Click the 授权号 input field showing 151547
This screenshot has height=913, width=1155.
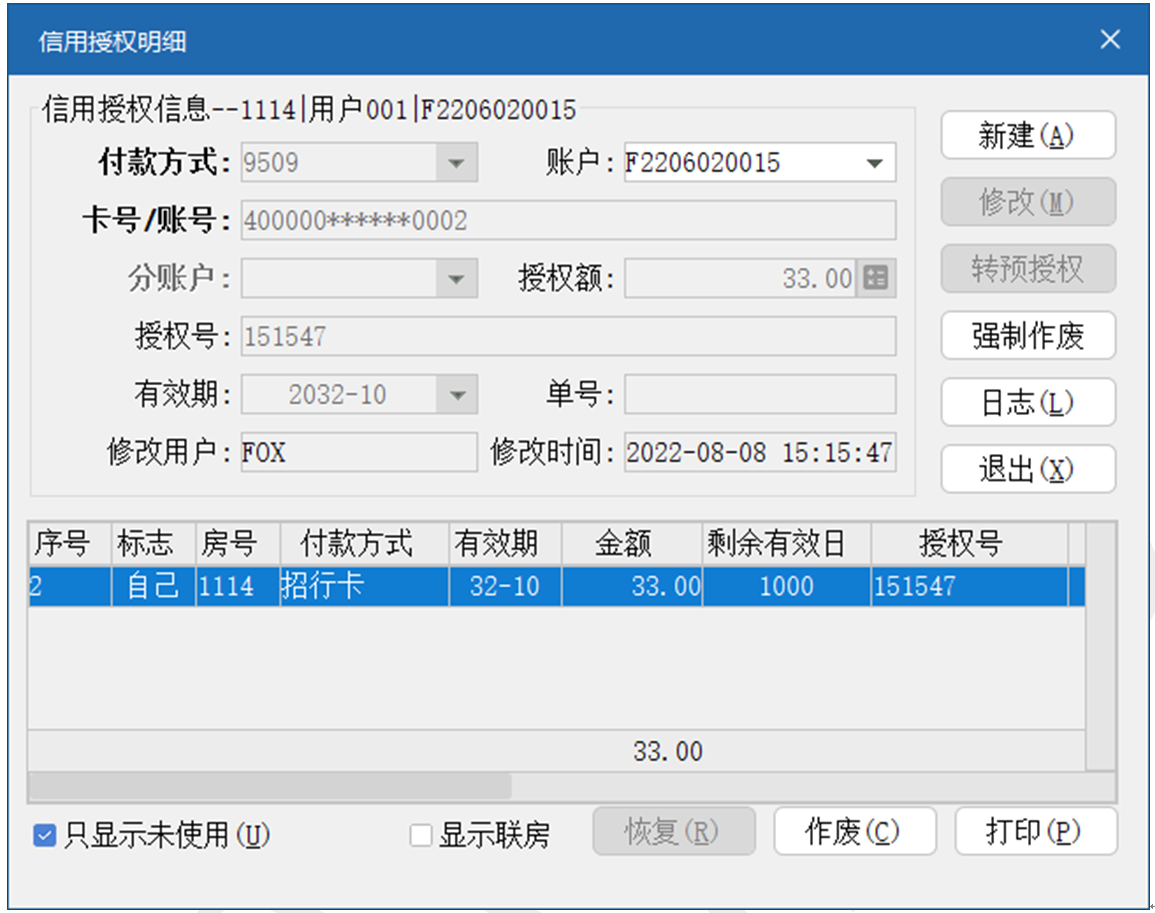(568, 337)
